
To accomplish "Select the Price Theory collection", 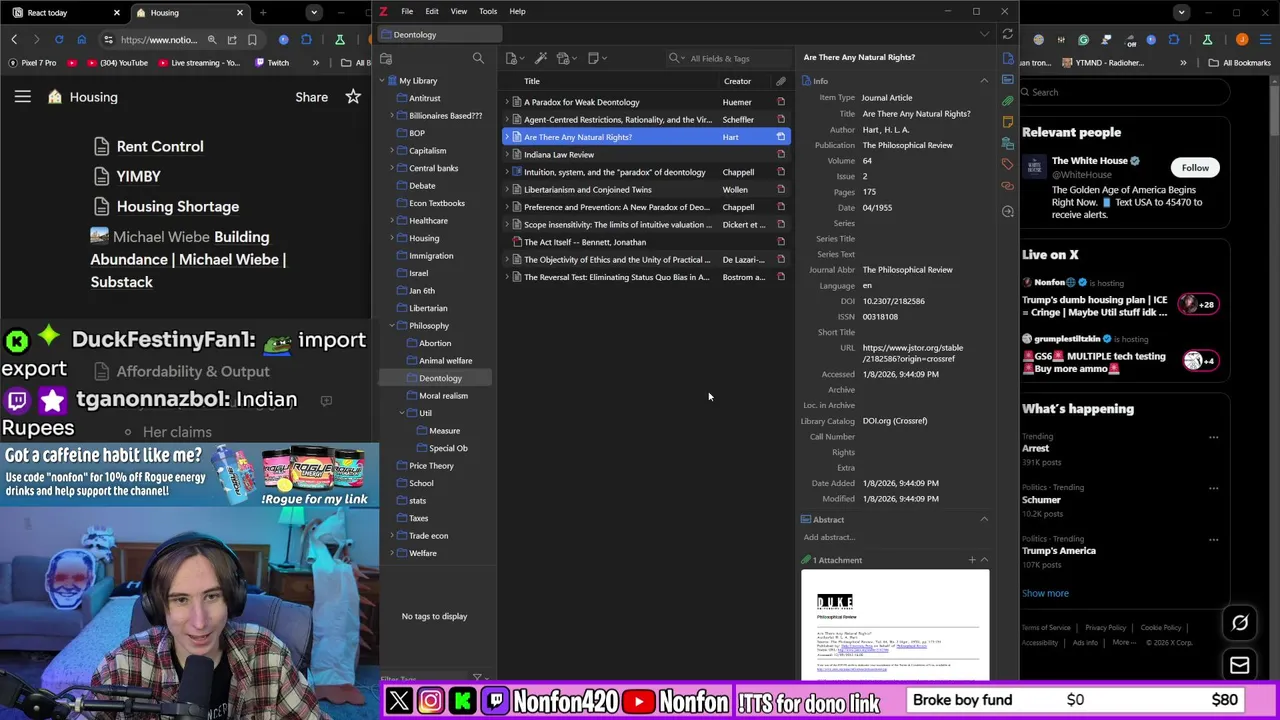I will click(x=431, y=466).
